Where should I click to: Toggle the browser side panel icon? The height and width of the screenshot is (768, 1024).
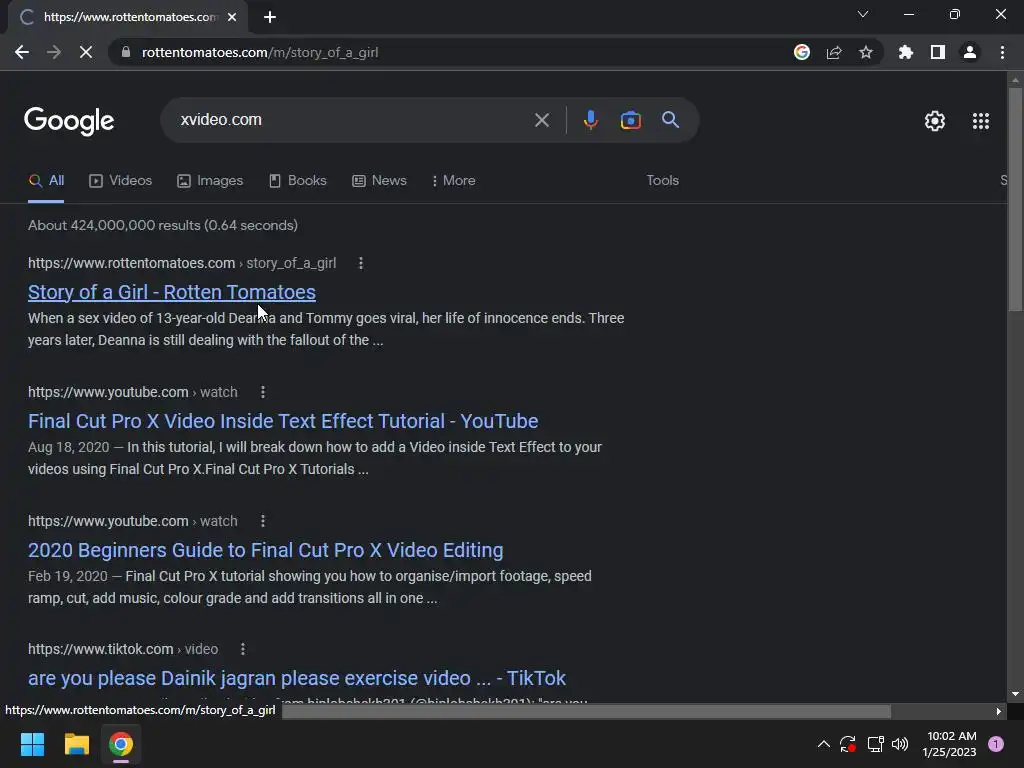pos(938,52)
